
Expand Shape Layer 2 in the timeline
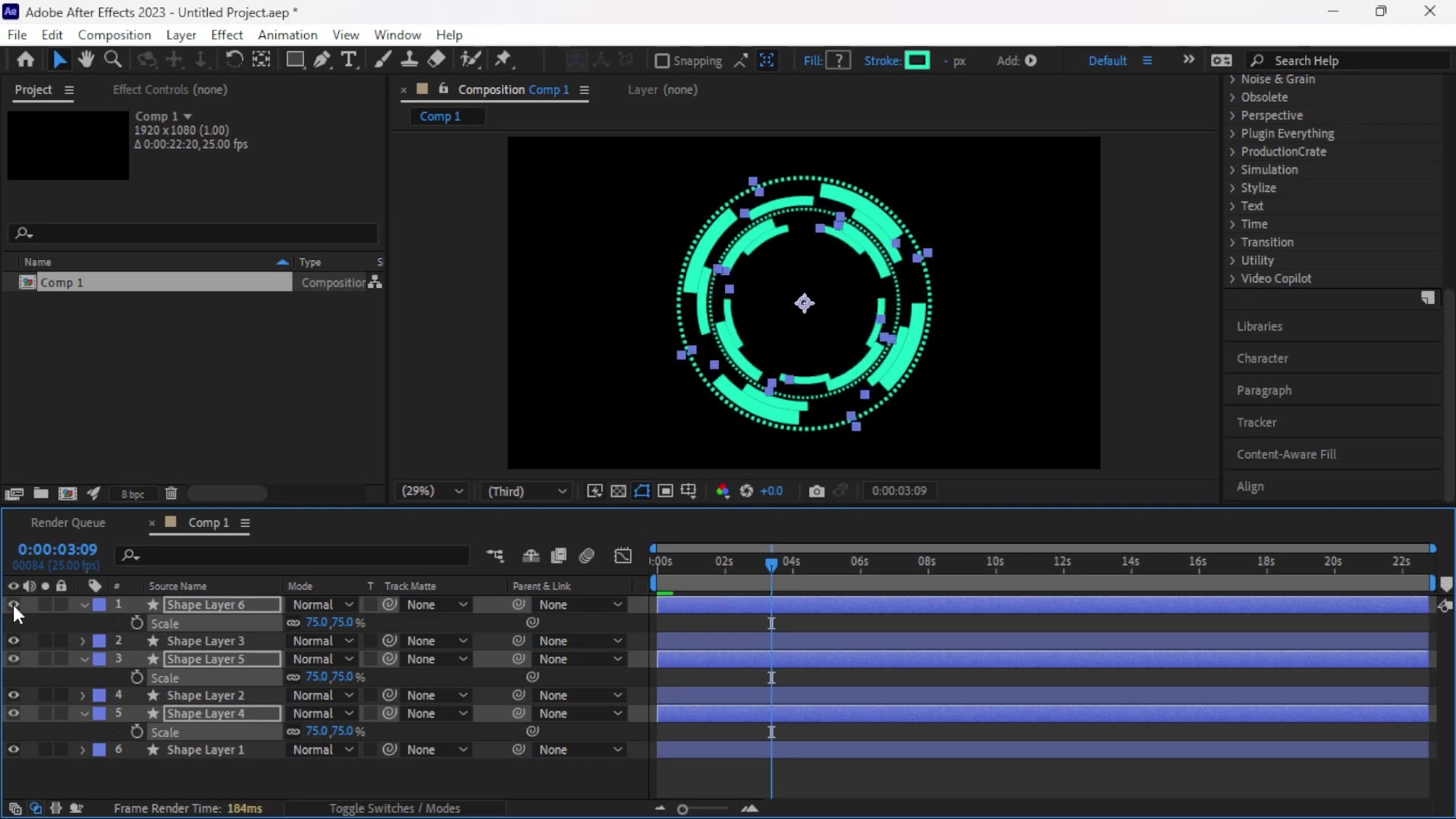point(82,695)
